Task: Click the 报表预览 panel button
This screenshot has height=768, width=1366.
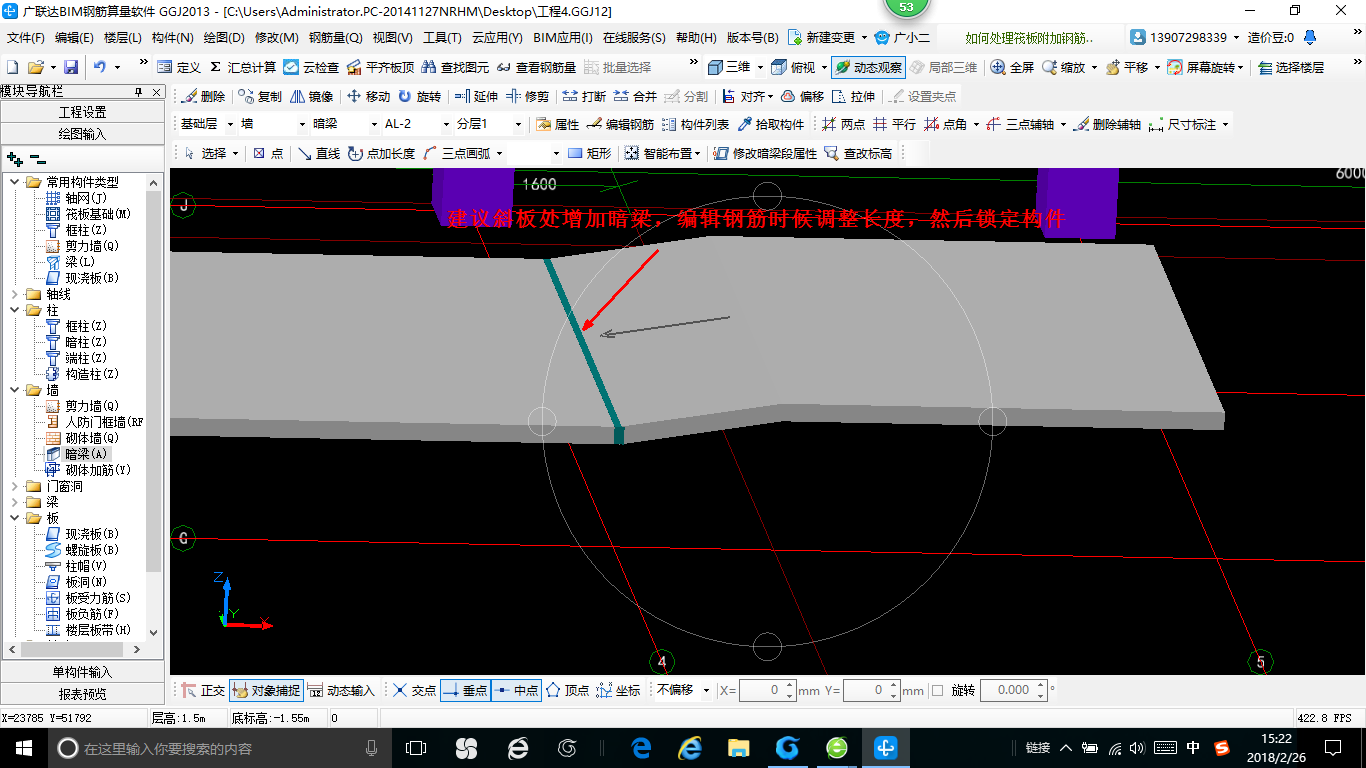Action: pos(82,693)
